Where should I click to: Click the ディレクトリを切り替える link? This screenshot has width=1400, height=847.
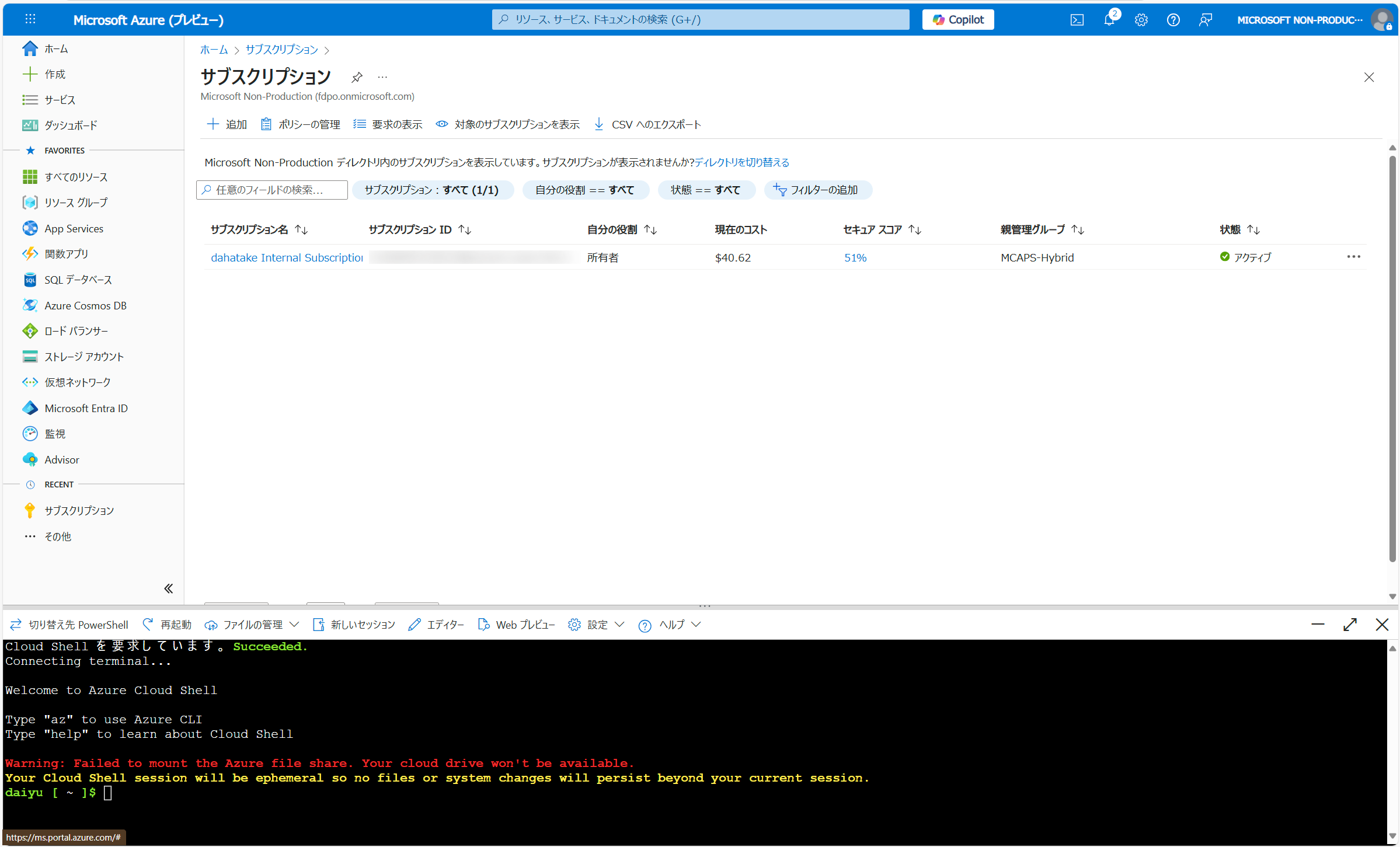click(x=742, y=162)
